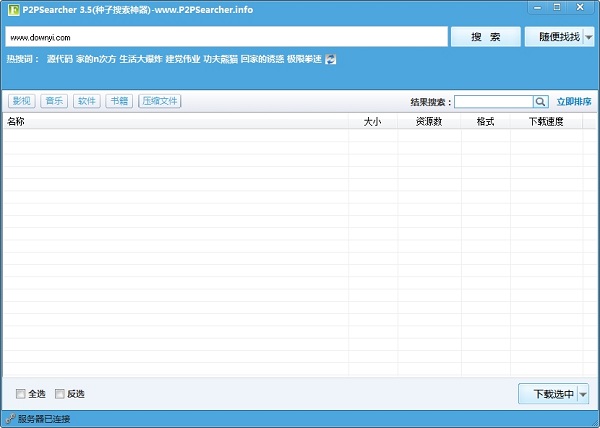Focus the main search box with www.downyi.com
The height and width of the screenshot is (428, 600).
pyautogui.click(x=227, y=37)
